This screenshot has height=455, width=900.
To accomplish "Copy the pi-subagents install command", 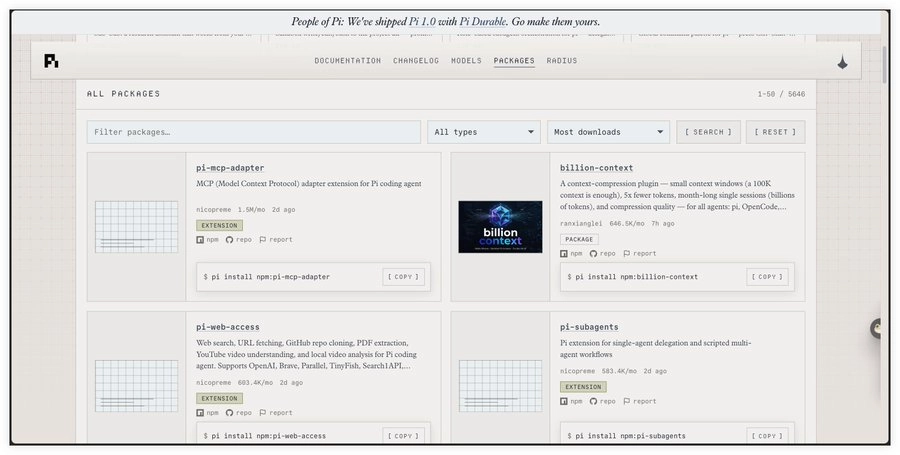I will pos(767,436).
